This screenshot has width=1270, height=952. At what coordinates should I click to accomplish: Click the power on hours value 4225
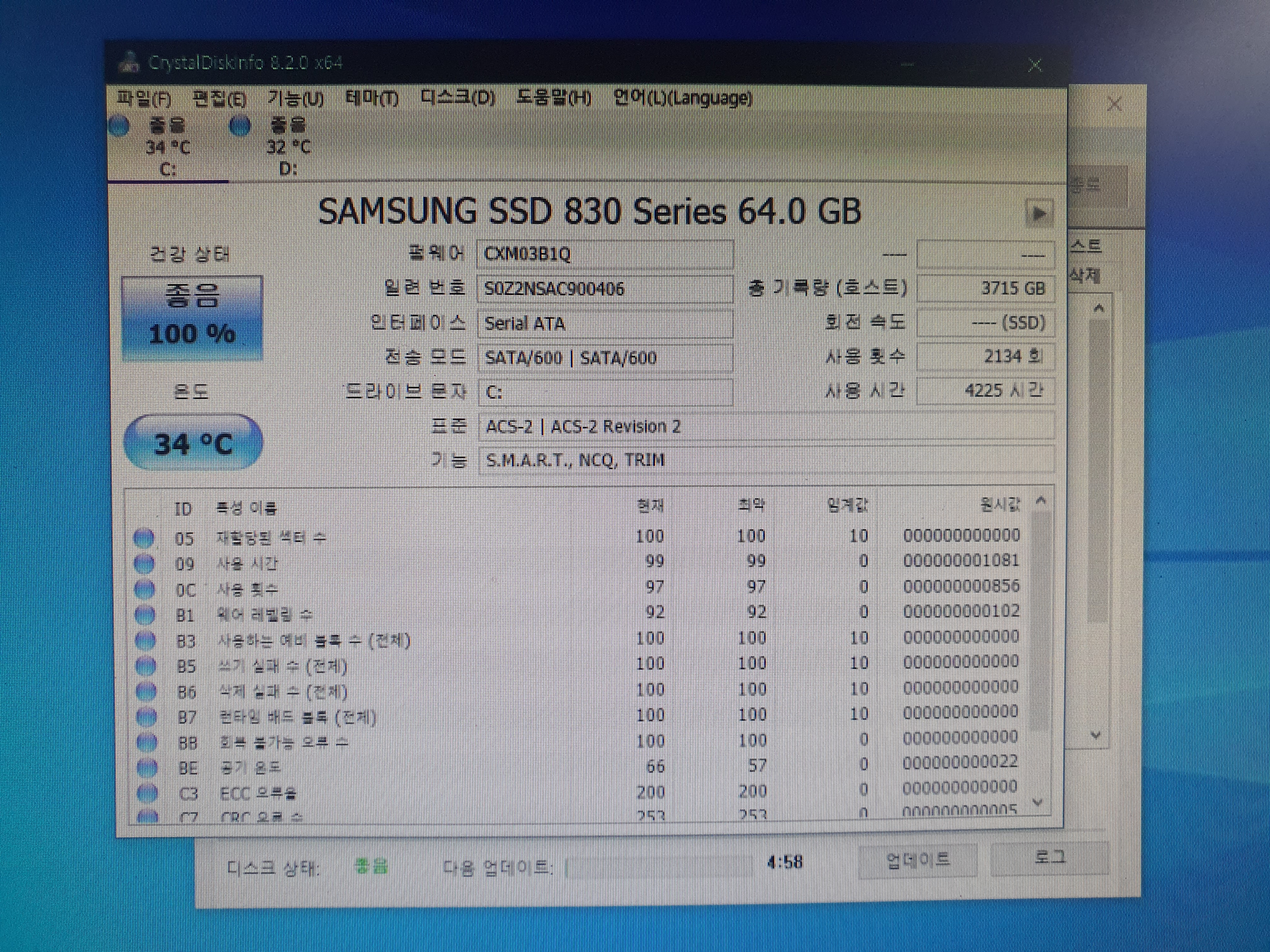point(985,391)
